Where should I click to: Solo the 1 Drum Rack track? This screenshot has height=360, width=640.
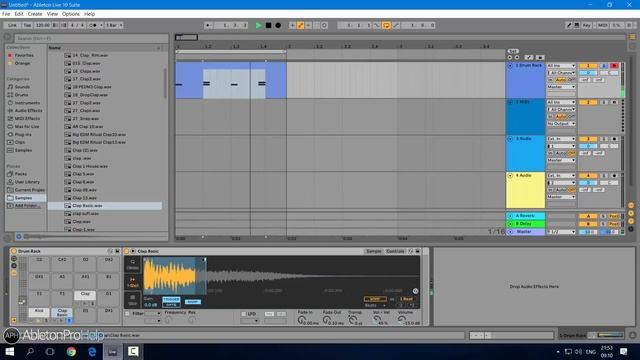(x=604, y=66)
